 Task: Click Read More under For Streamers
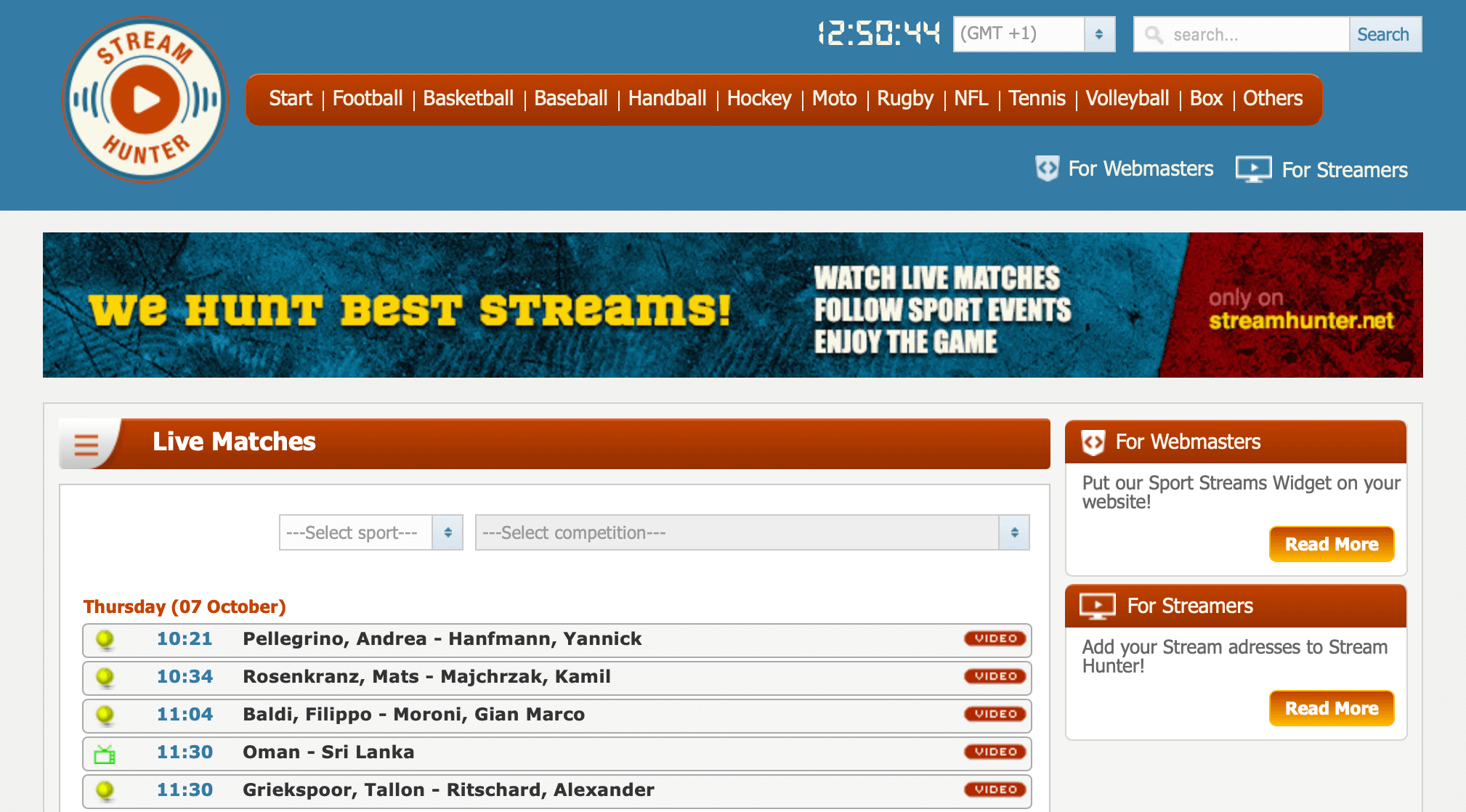pyautogui.click(x=1331, y=708)
